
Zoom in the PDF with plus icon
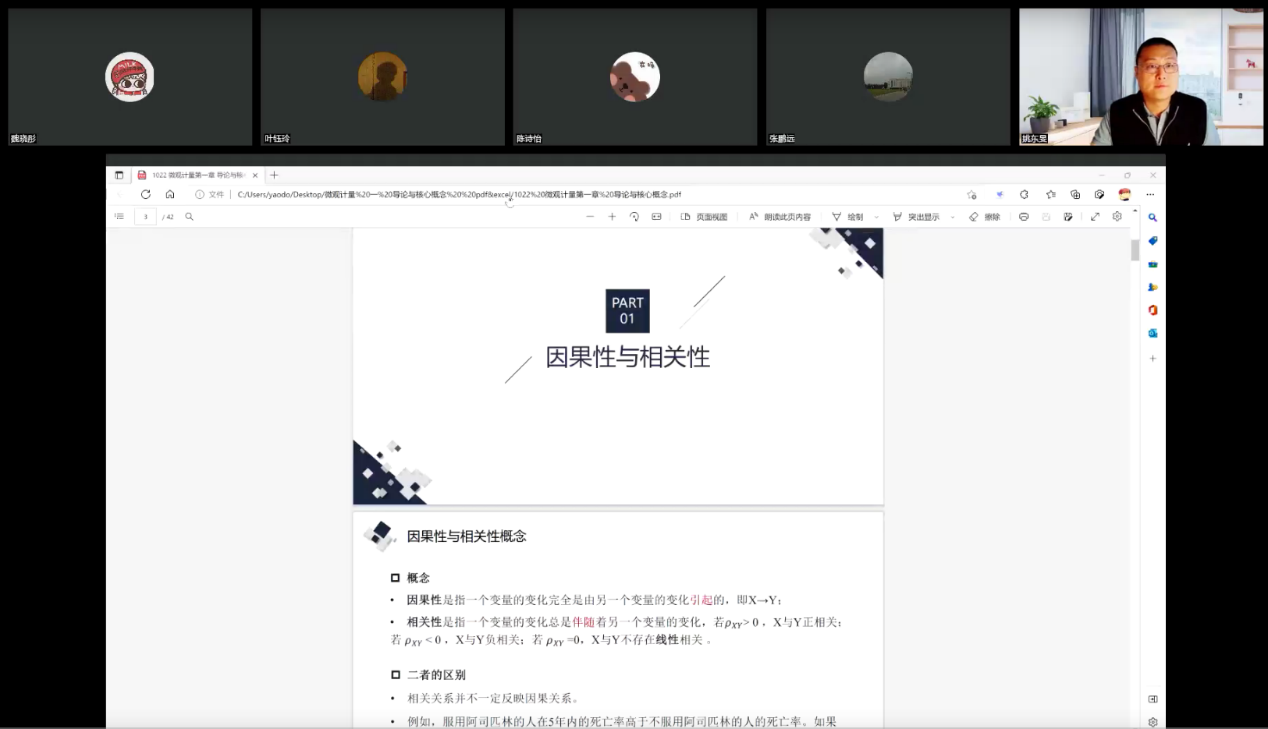pyautogui.click(x=612, y=216)
